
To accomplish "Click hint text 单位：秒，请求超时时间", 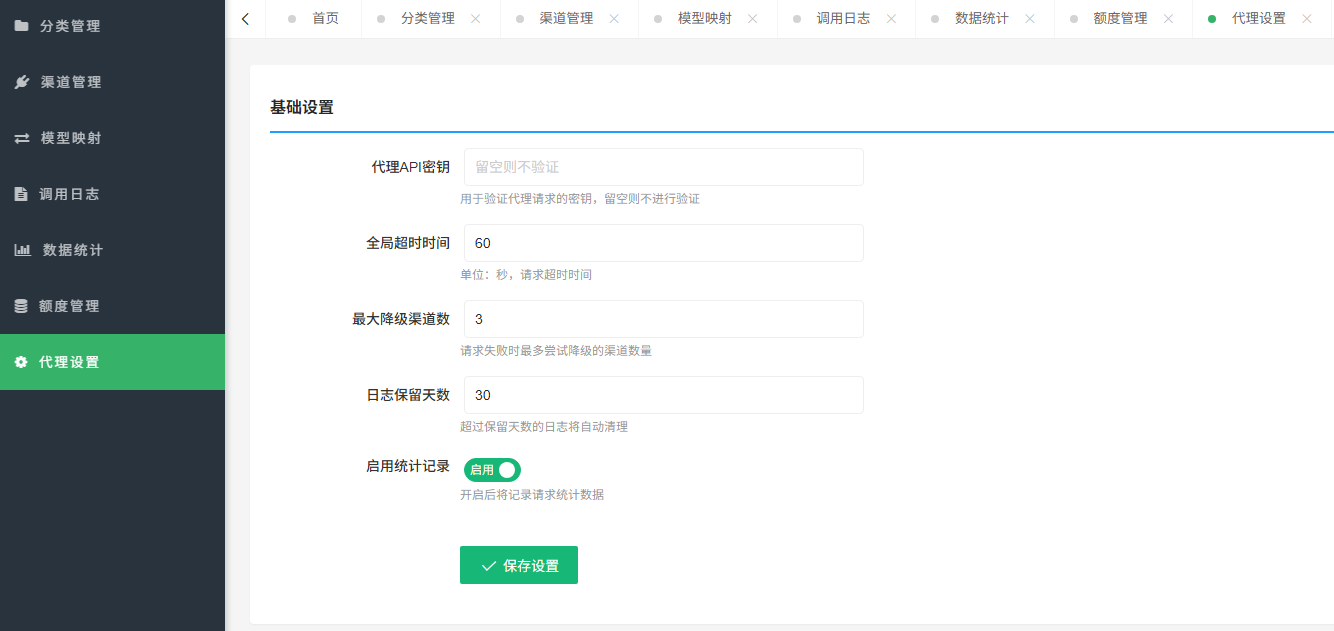I will (x=526, y=275).
